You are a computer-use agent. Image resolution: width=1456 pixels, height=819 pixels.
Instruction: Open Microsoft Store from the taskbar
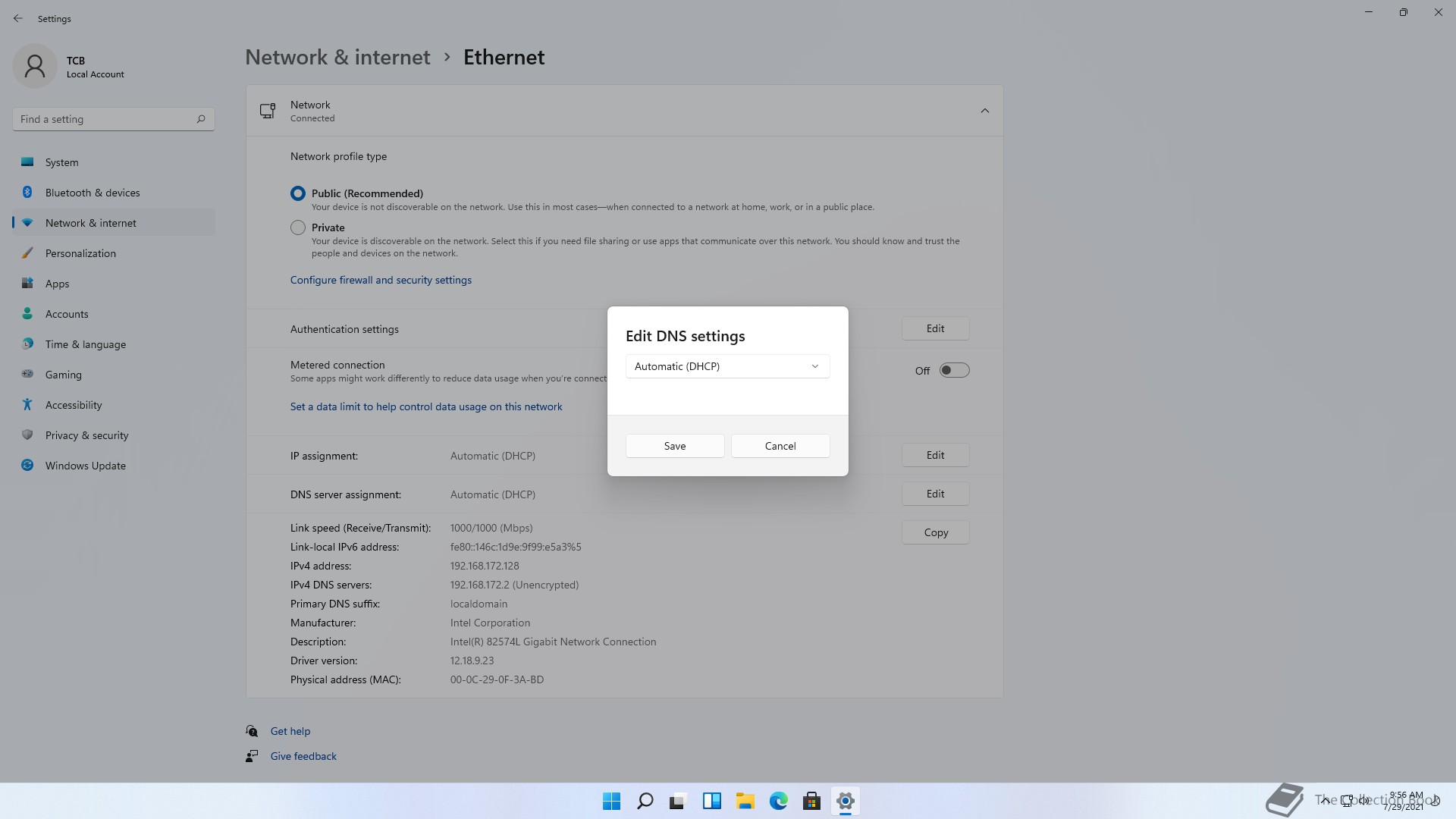coord(811,801)
